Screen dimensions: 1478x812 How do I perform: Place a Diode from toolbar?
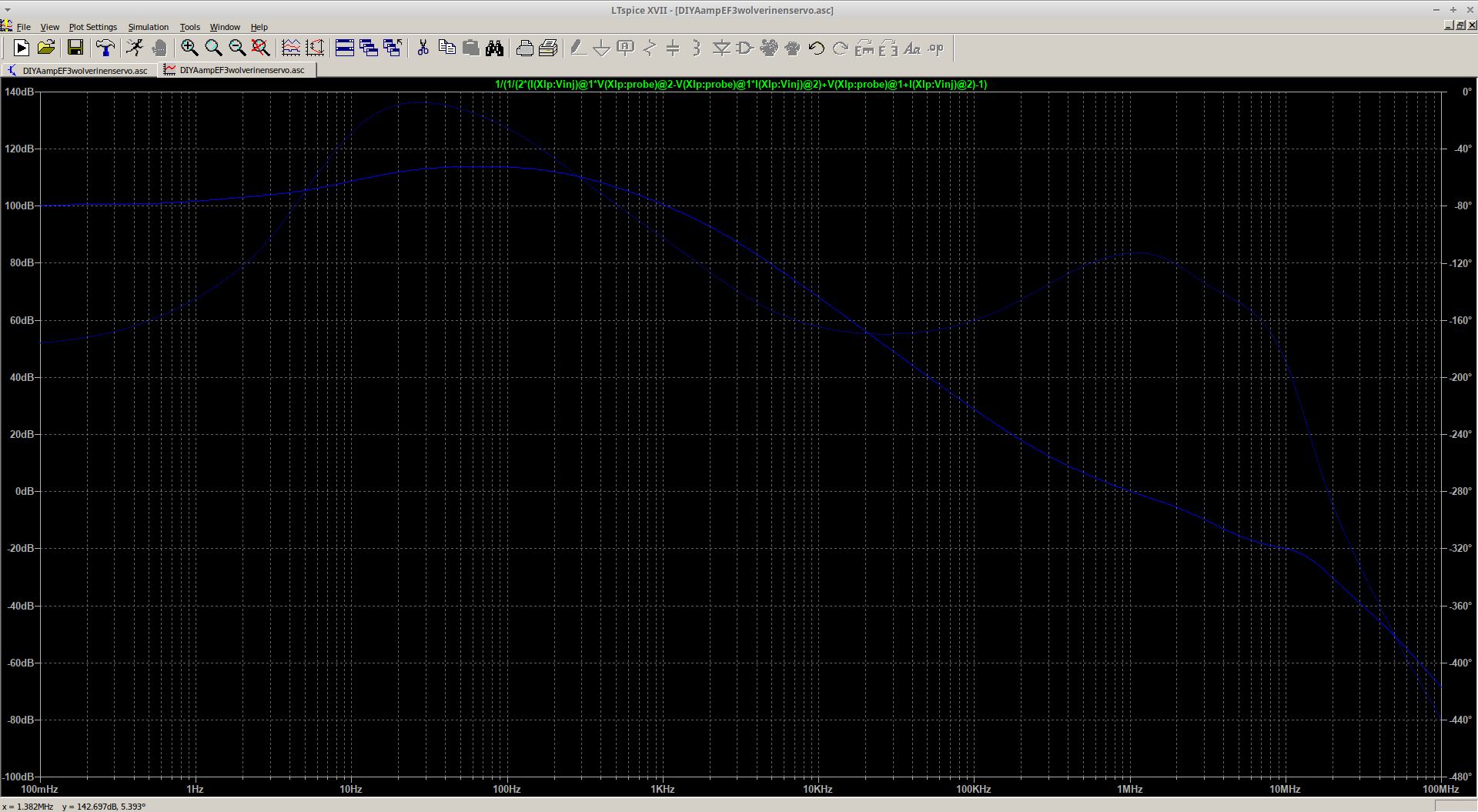(721, 48)
